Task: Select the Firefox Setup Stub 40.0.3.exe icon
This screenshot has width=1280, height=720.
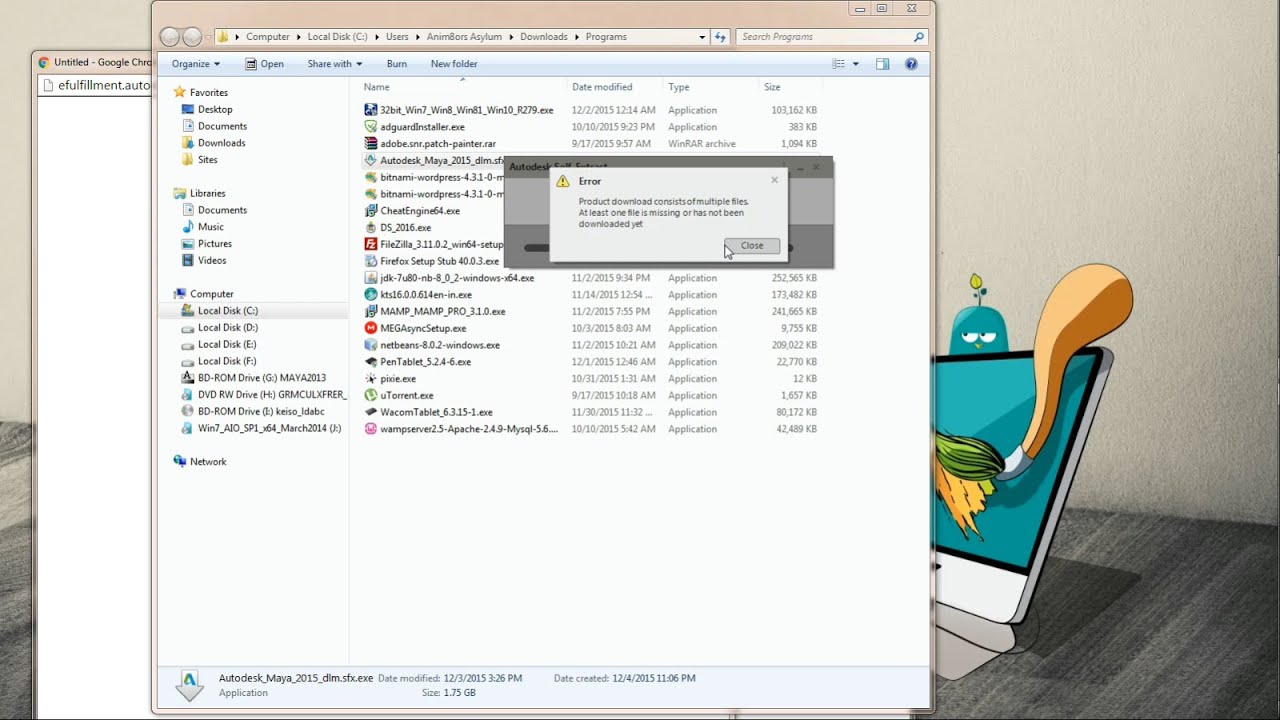Action: click(371, 261)
